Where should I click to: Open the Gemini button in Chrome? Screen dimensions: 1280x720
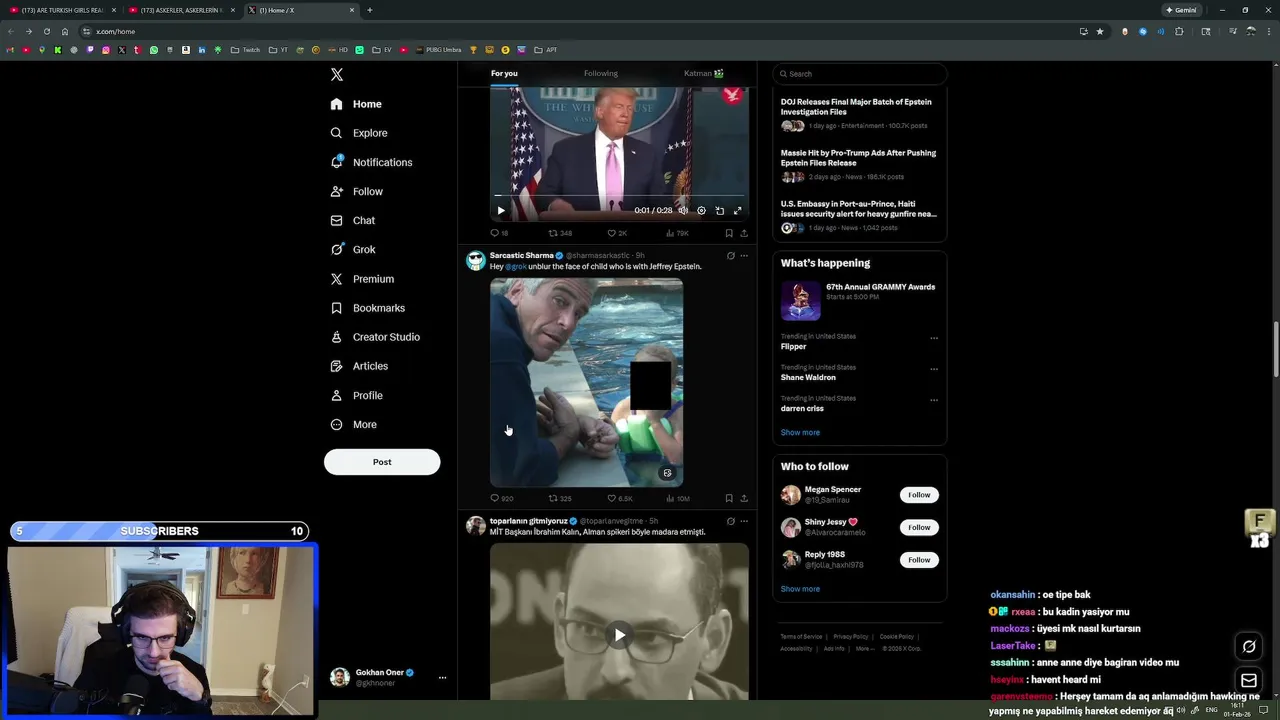(1181, 10)
